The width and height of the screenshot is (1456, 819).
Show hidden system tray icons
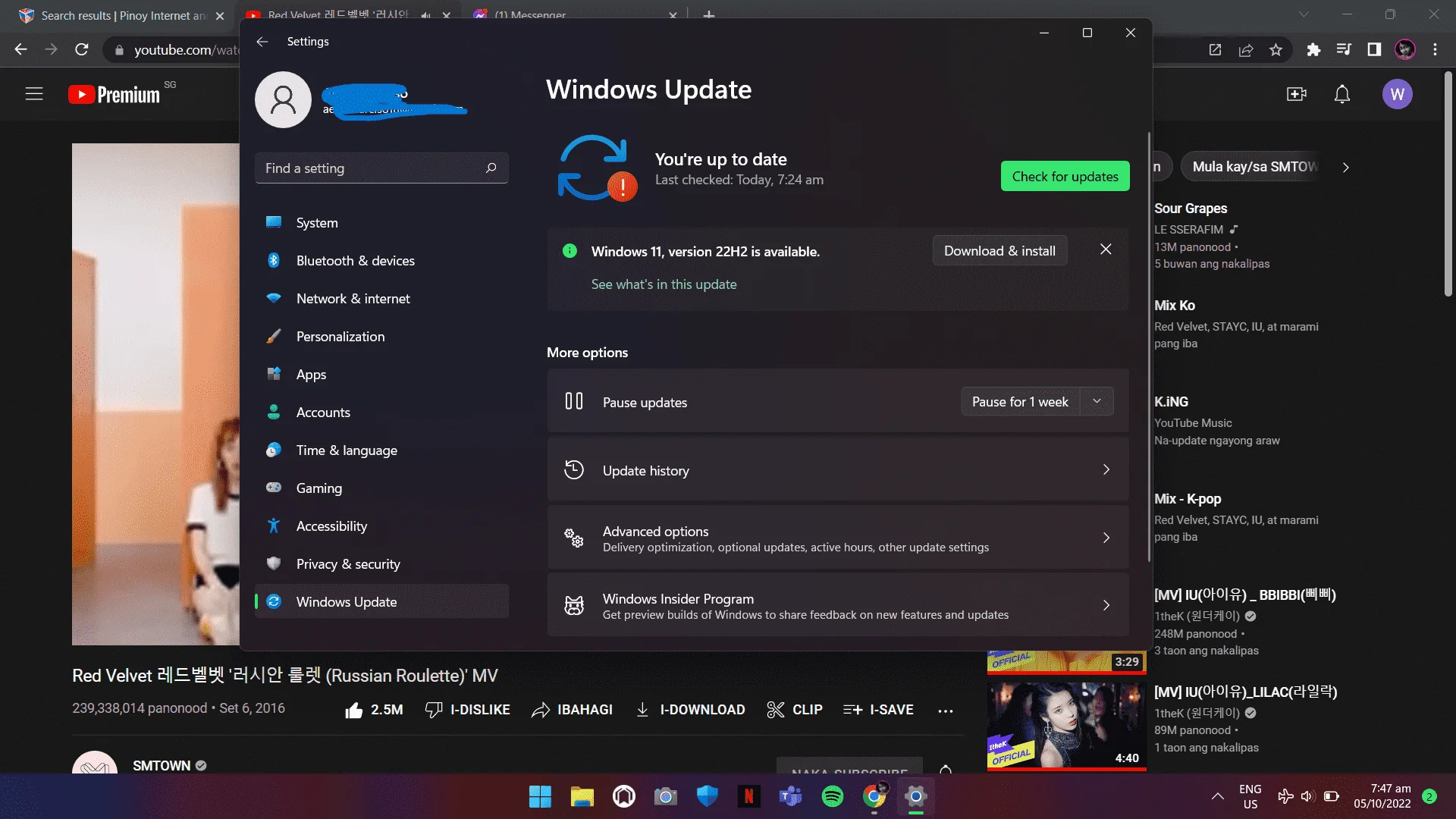click(x=1217, y=796)
